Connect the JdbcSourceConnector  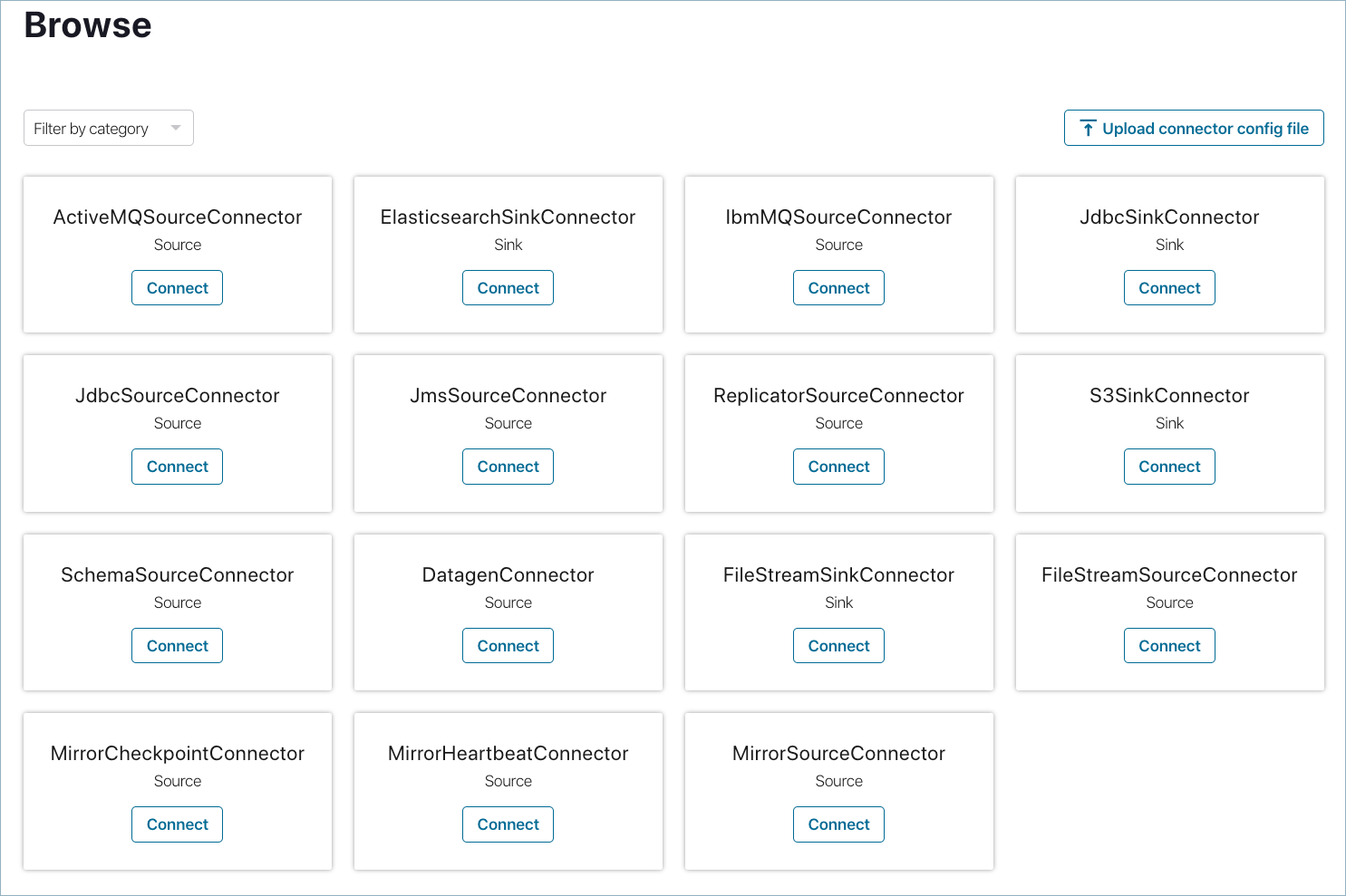pyautogui.click(x=177, y=467)
